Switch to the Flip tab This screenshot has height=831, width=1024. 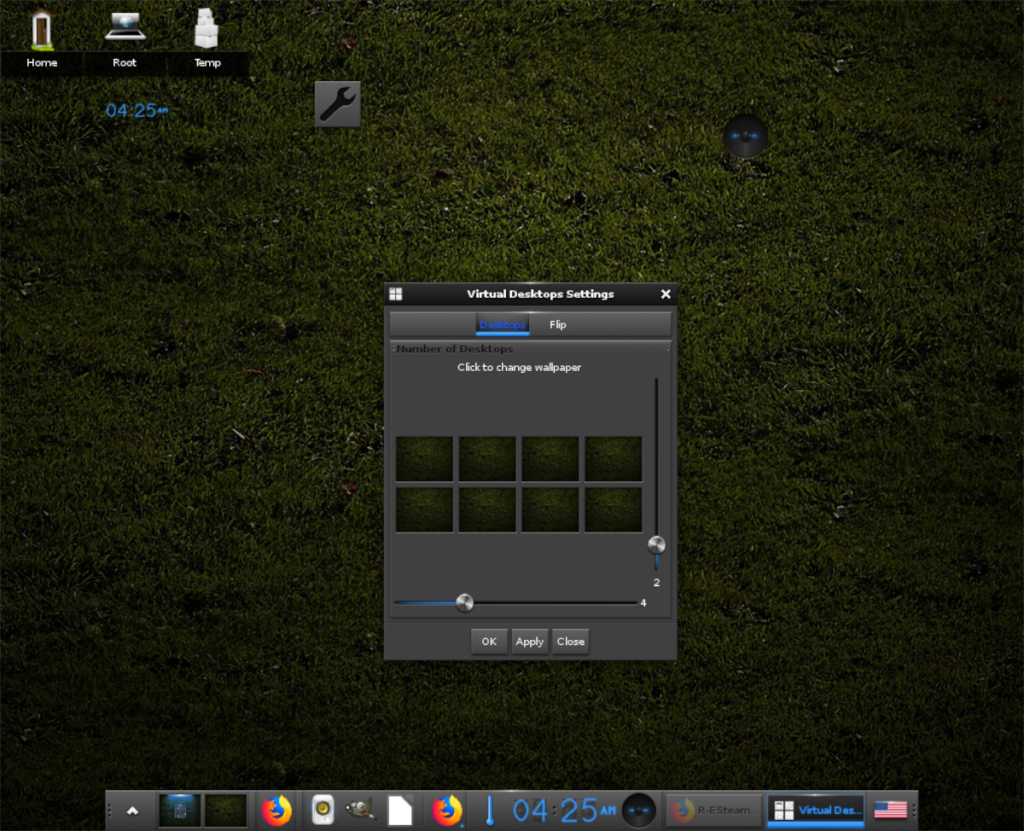pyautogui.click(x=557, y=324)
